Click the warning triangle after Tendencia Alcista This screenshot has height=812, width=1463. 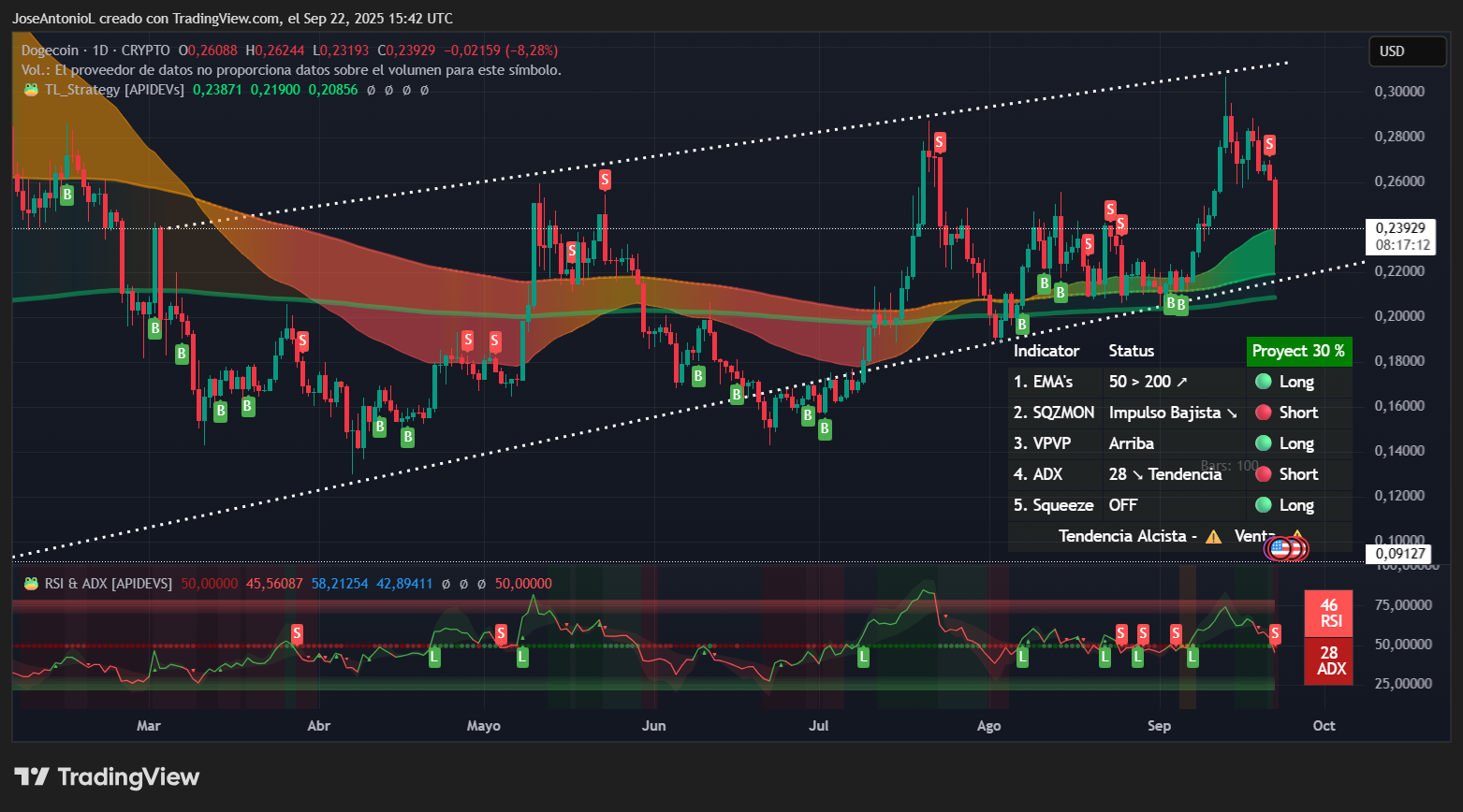pos(1213,537)
